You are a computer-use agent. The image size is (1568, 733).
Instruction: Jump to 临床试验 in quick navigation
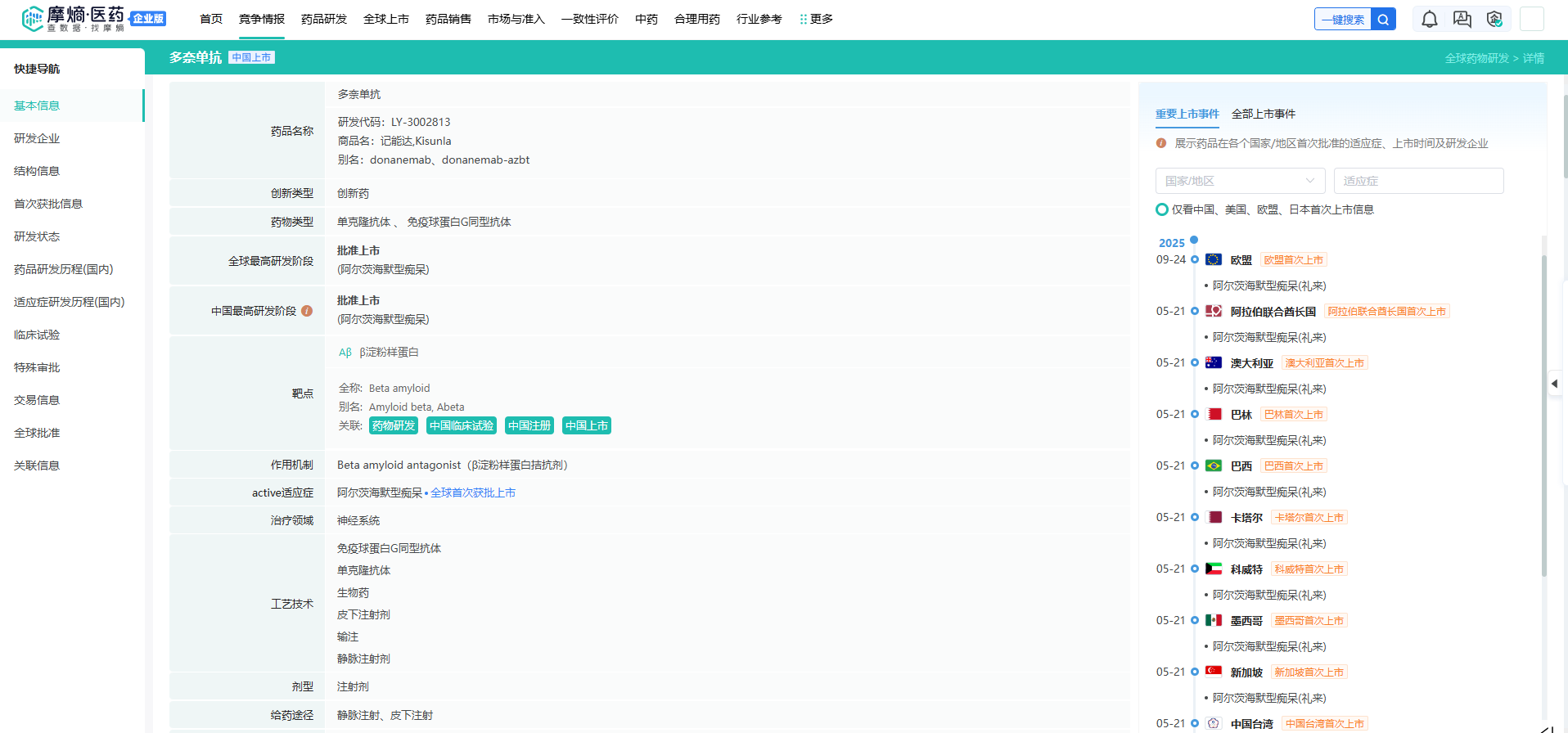pyautogui.click(x=37, y=335)
